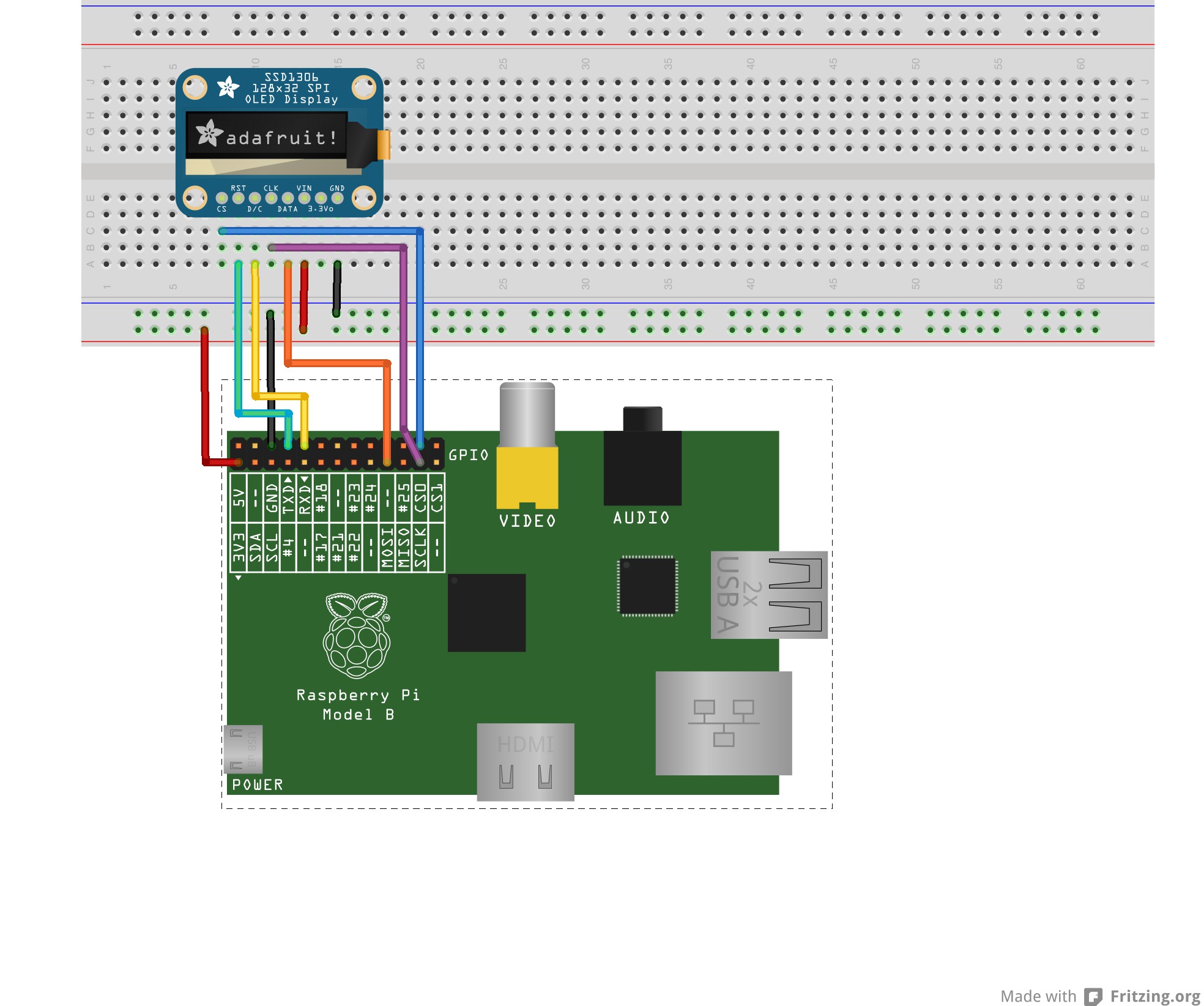Select the Ethernet port with network symbol

(724, 723)
